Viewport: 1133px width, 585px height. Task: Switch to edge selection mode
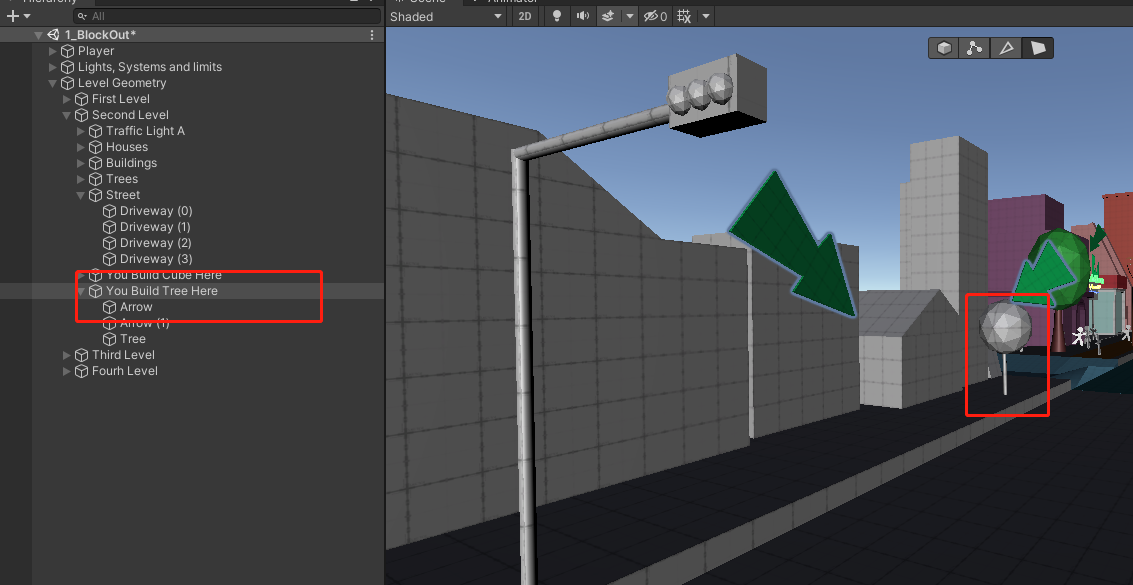pyautogui.click(x=1006, y=47)
